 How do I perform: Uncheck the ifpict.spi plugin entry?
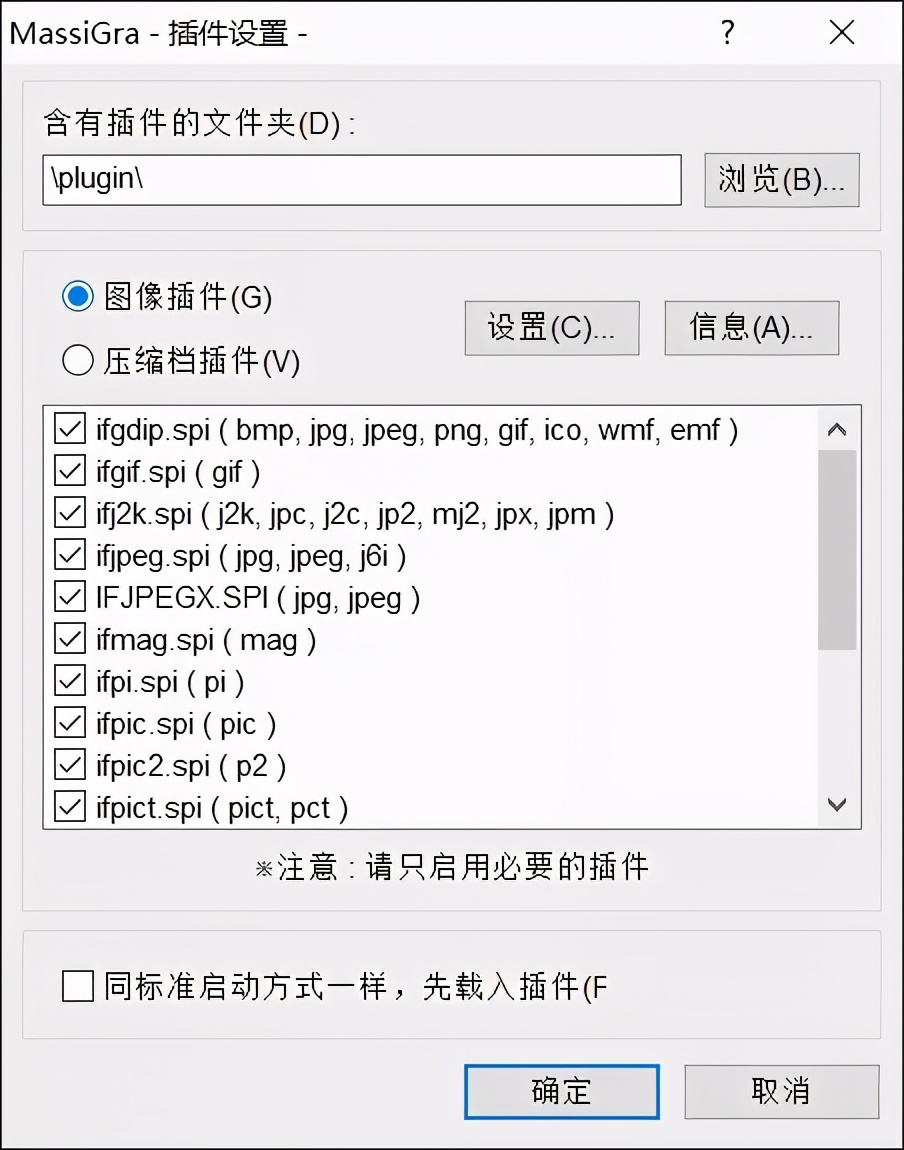[68, 808]
